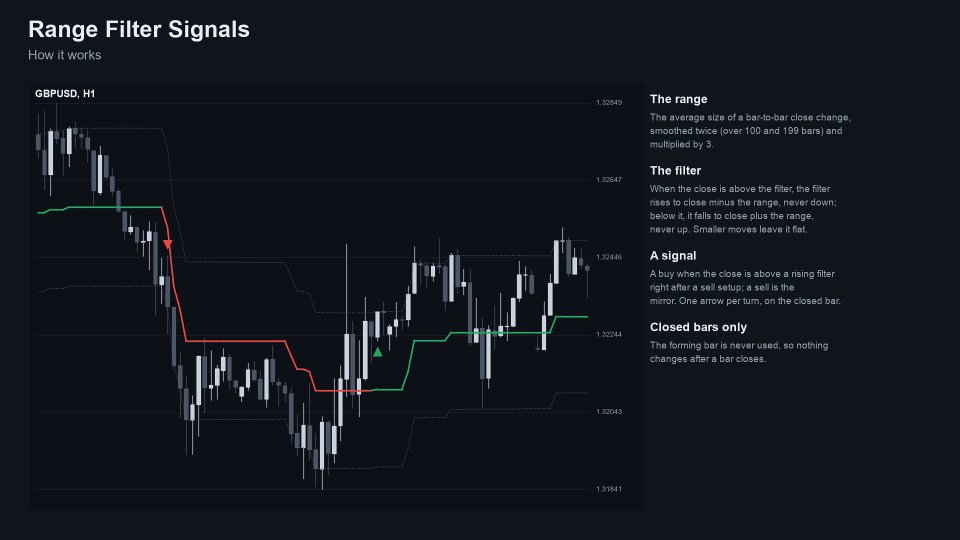The width and height of the screenshot is (960, 540).
Task: Click the 1.32043 price axis label
Action: tap(609, 412)
